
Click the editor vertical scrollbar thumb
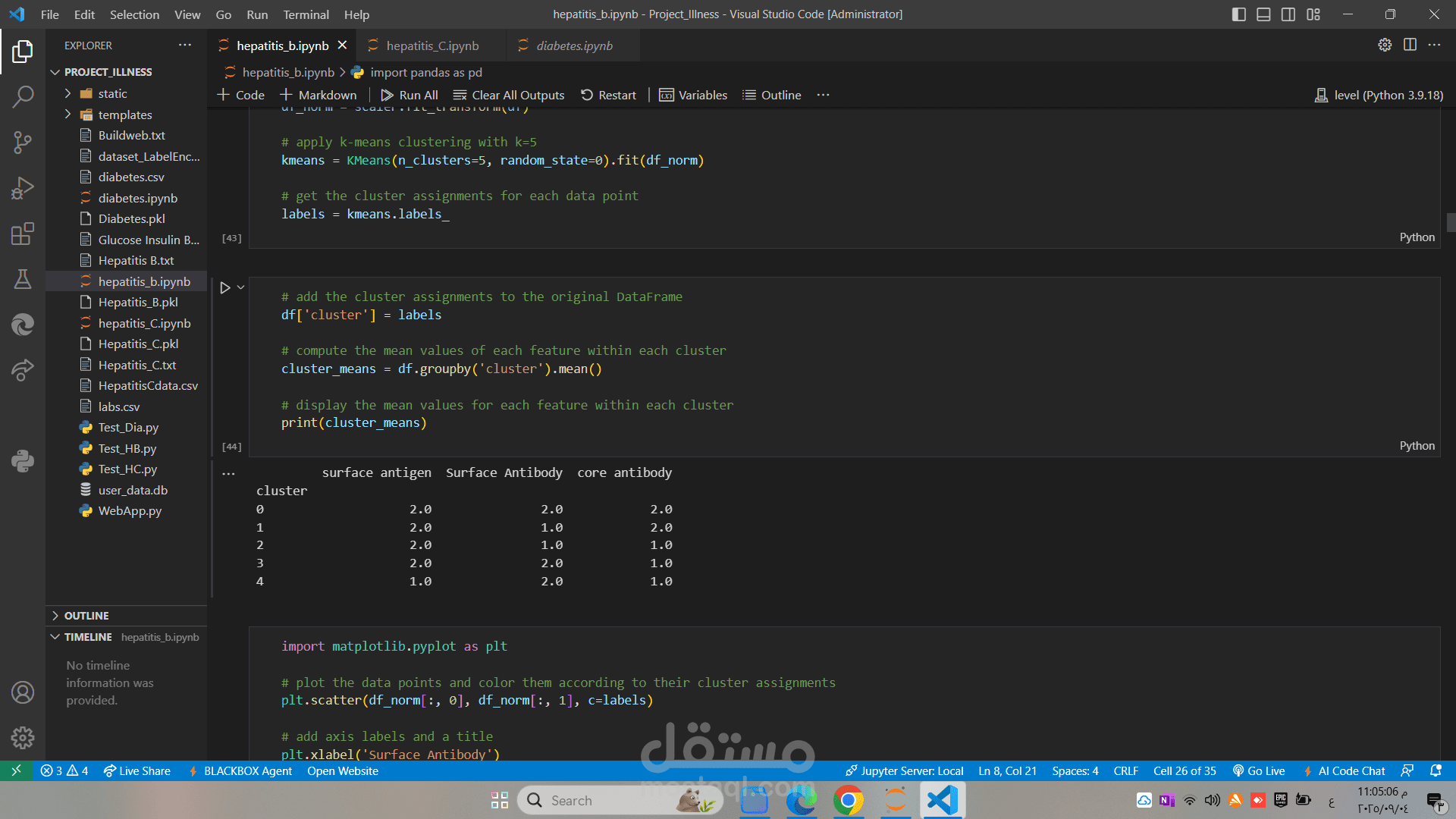(x=1451, y=222)
